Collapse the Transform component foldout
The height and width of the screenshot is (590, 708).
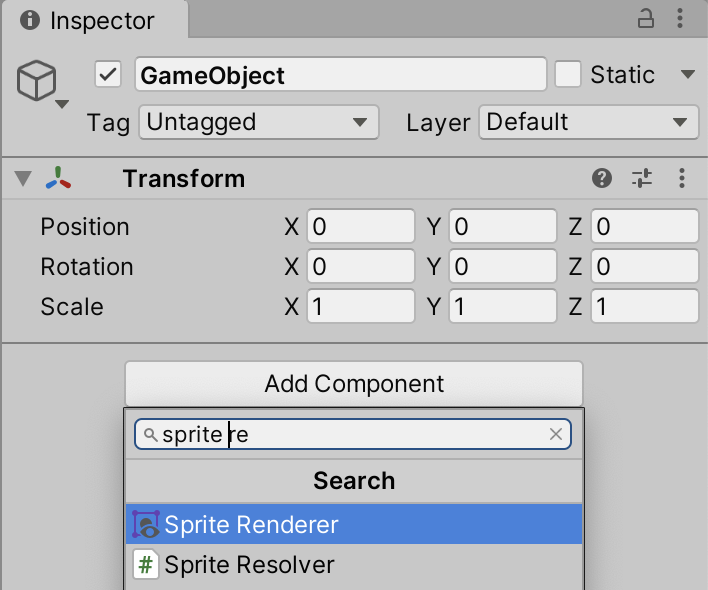(x=23, y=179)
